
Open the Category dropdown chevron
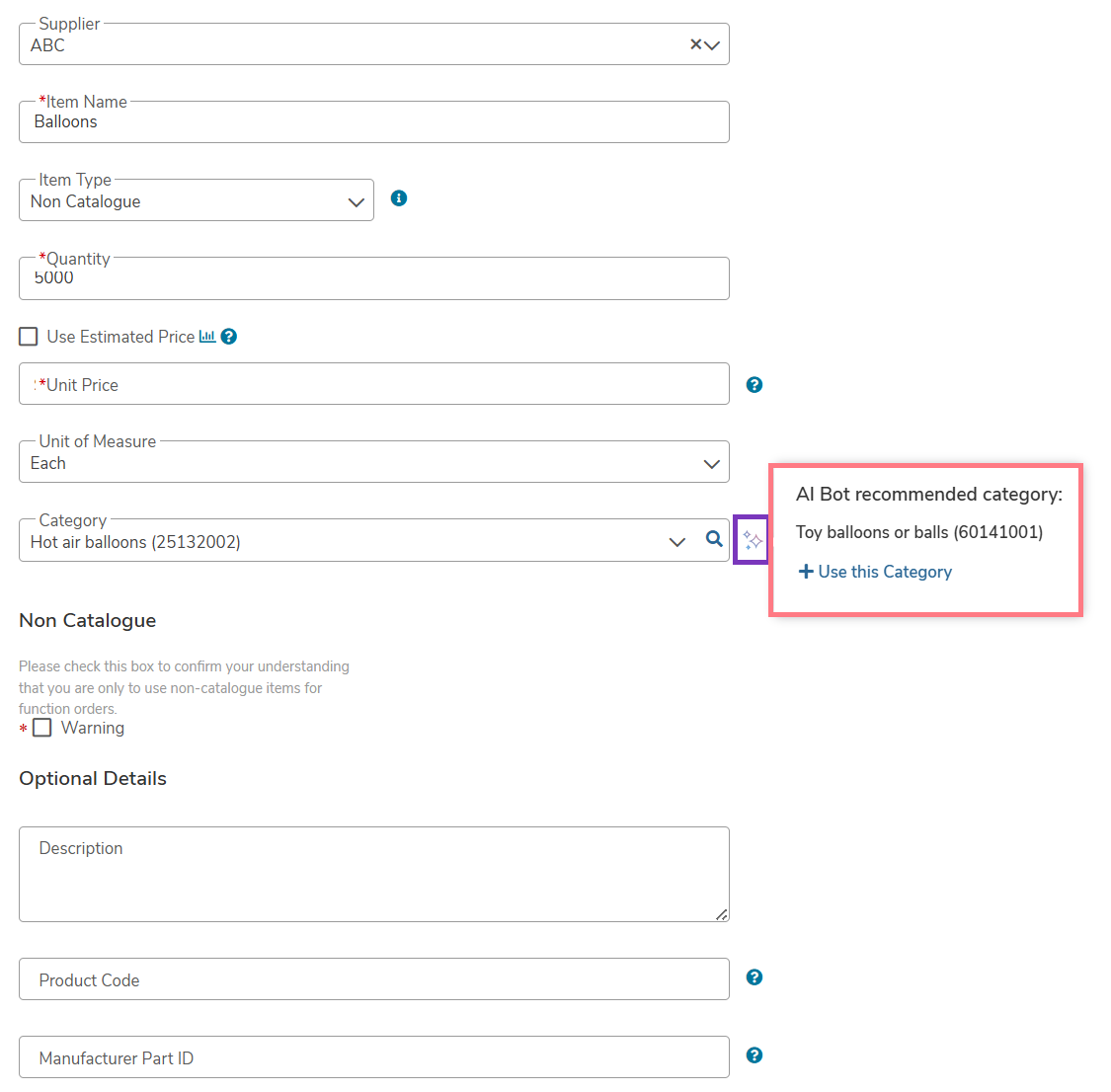pyautogui.click(x=677, y=542)
